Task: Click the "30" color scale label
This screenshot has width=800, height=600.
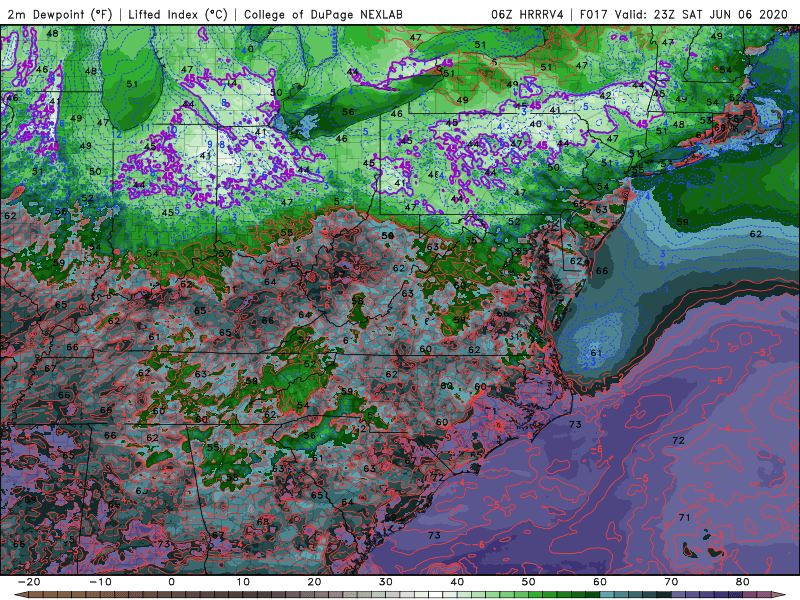Action: 386,582
